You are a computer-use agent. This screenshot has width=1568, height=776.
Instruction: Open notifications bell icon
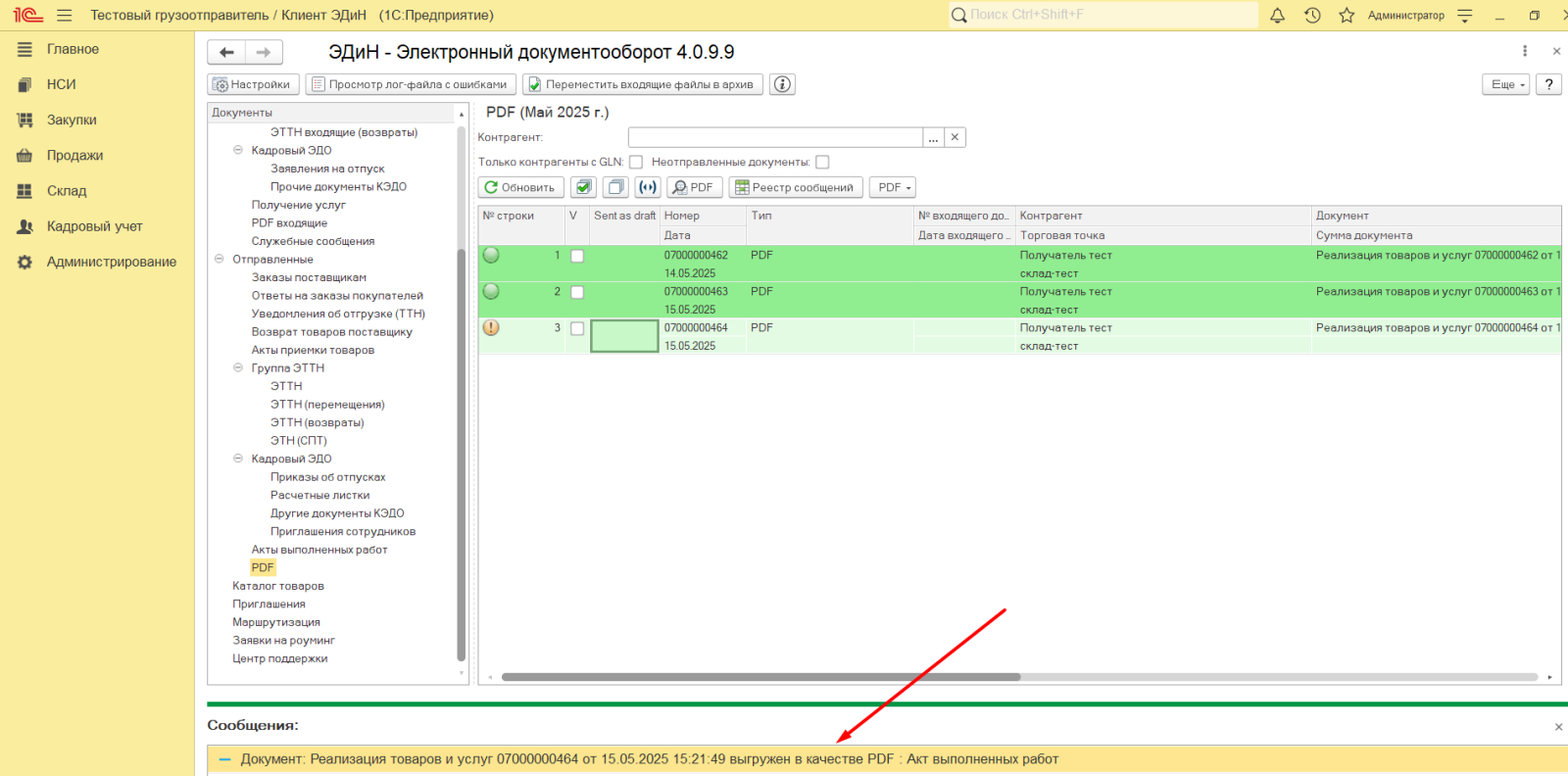[x=1277, y=16]
